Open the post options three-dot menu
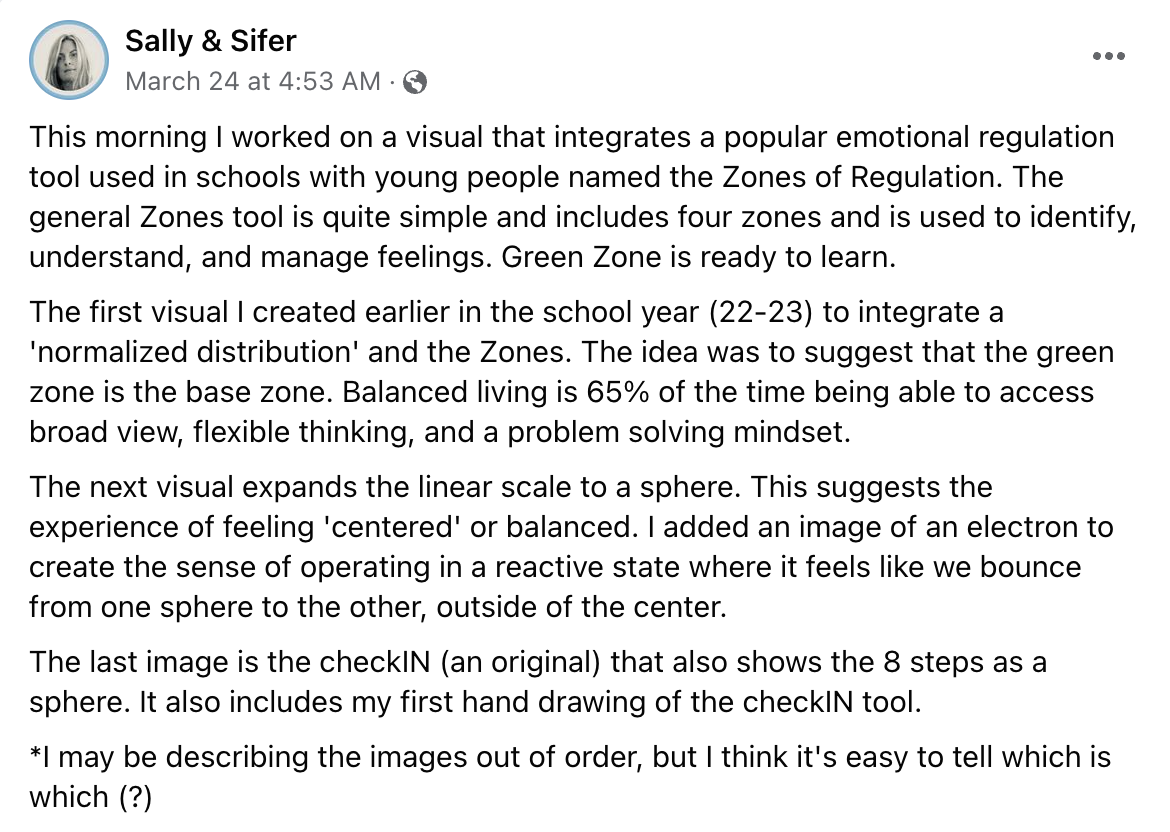The image size is (1170, 832). 1109,57
